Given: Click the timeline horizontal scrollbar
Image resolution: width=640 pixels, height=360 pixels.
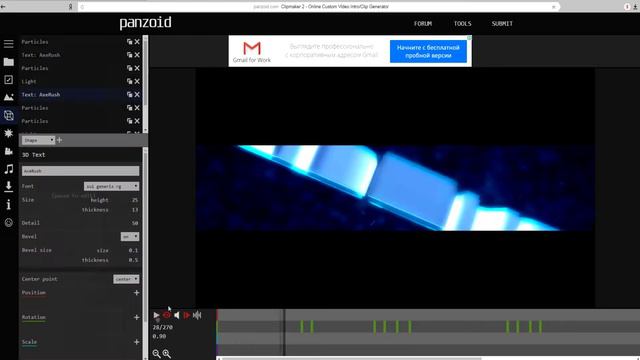Looking at the screenshot, I should click(x=351, y=358).
